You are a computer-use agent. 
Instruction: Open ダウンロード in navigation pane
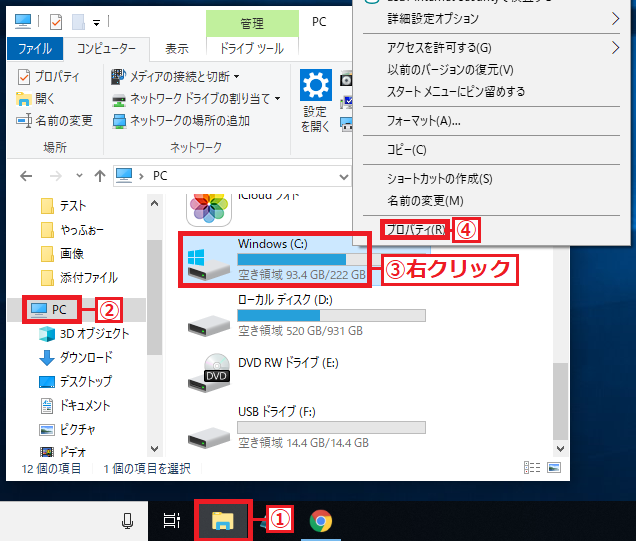click(76, 357)
